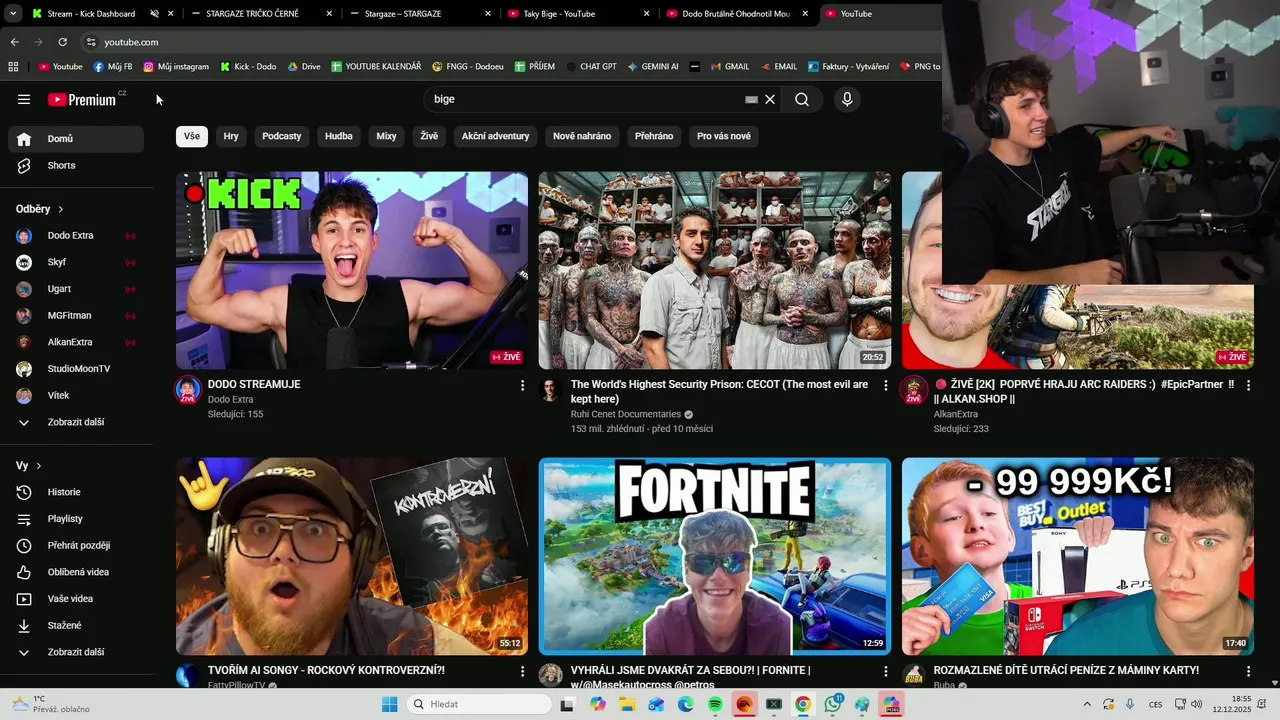Open the Dodo Extra channel avatar under the stream

click(188, 390)
